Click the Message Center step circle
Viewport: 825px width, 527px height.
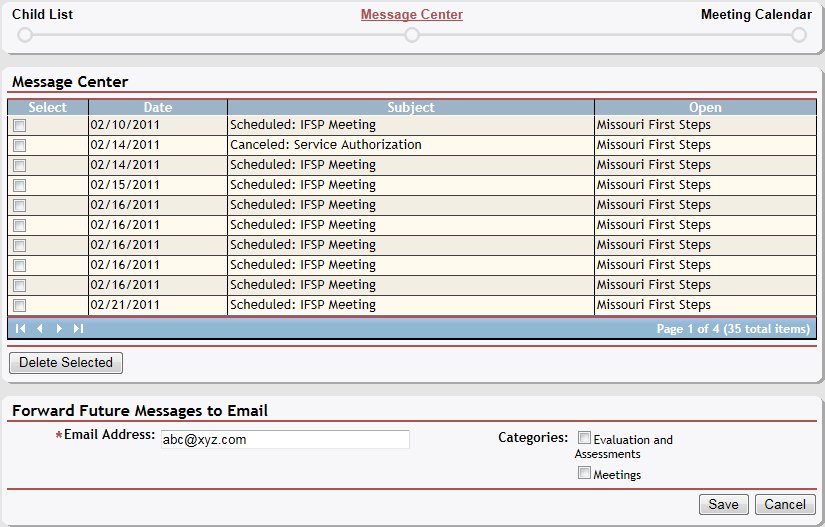[x=412, y=35]
